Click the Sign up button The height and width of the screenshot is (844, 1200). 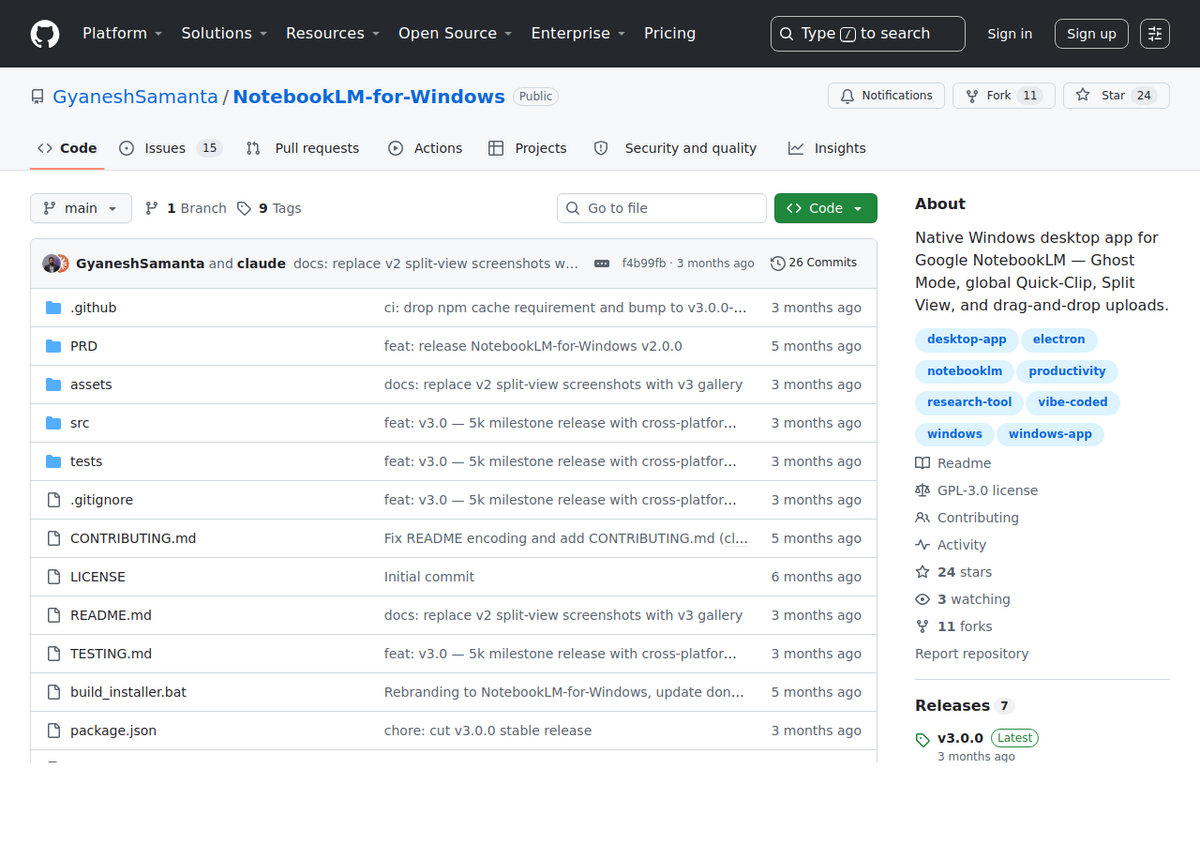click(1091, 34)
